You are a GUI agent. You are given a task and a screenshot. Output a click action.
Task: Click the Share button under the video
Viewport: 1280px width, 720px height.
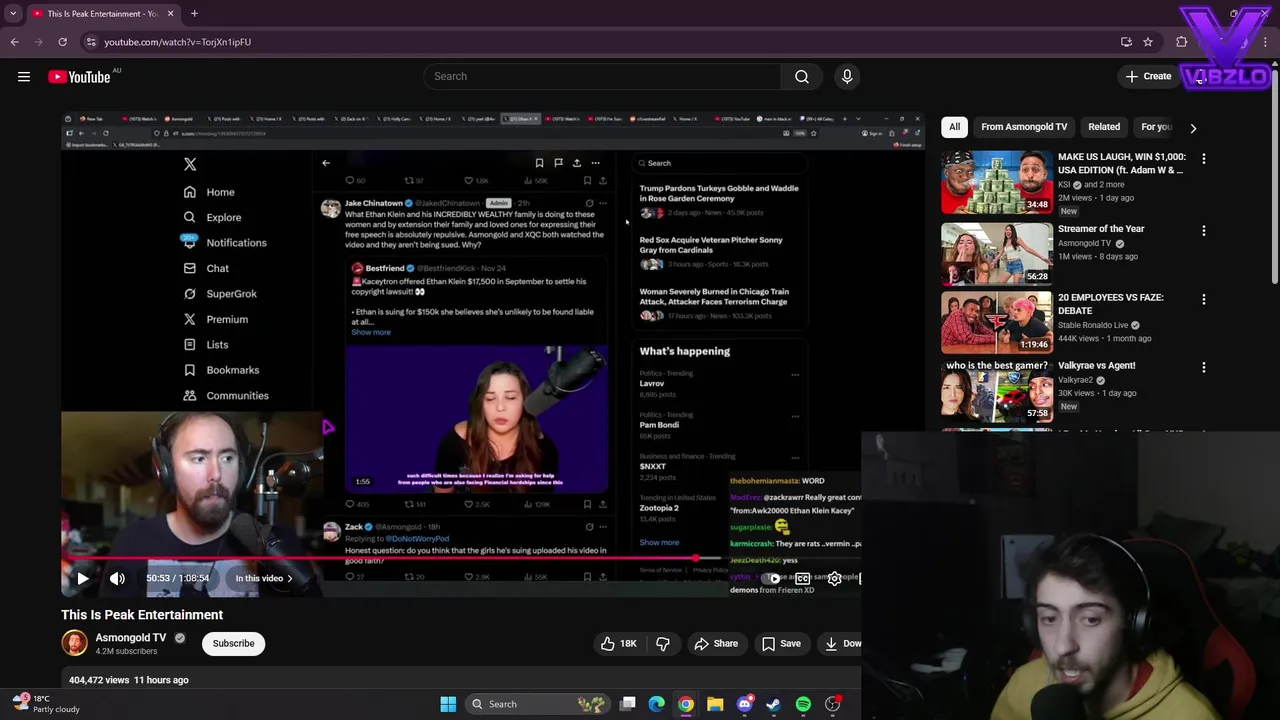(716, 643)
